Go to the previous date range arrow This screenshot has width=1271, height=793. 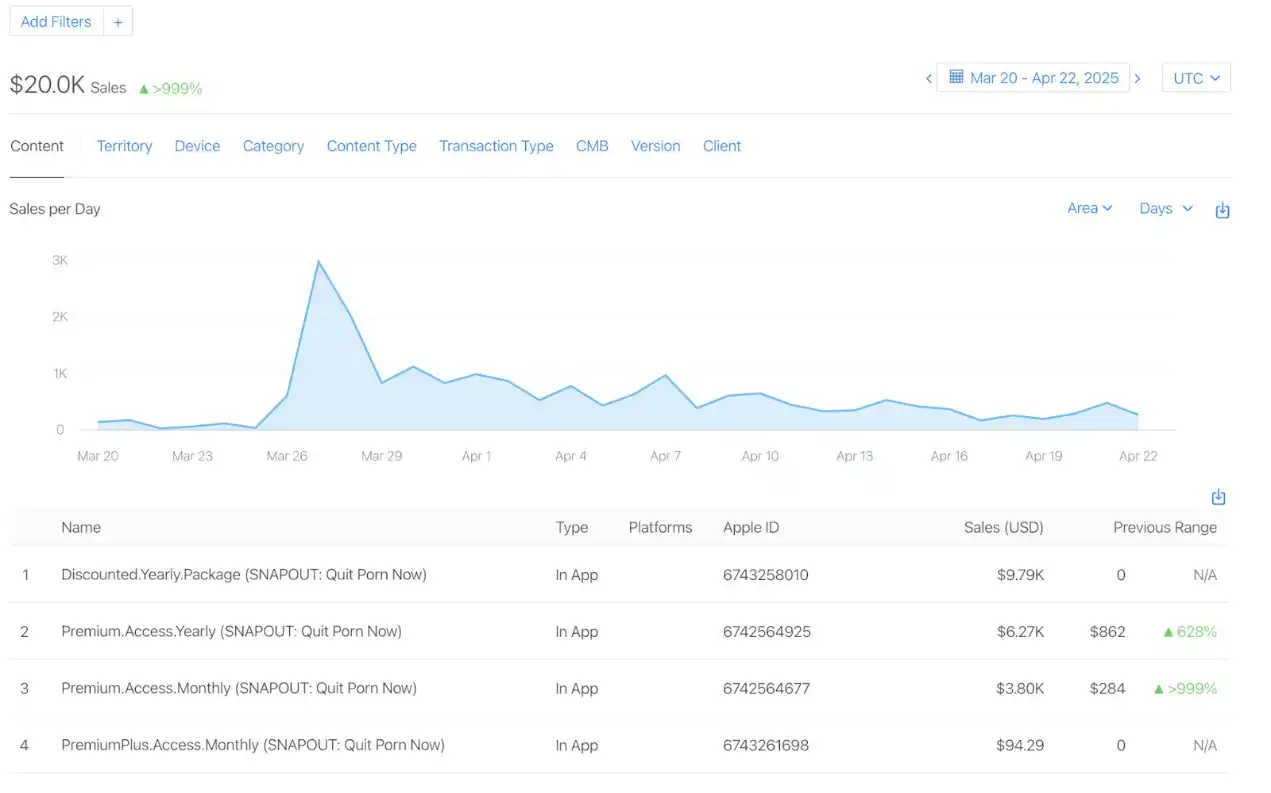928,78
